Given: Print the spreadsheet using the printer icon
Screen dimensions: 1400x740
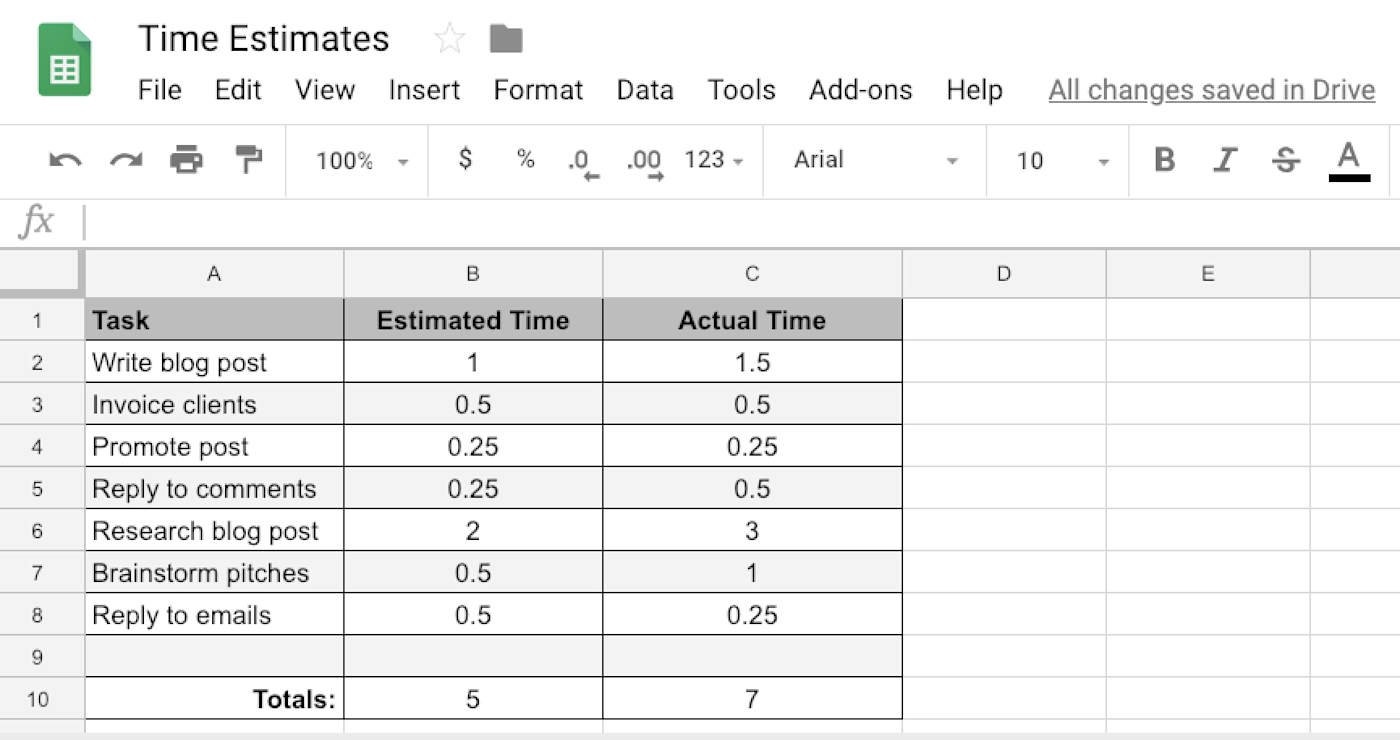Looking at the screenshot, I should tap(186, 160).
